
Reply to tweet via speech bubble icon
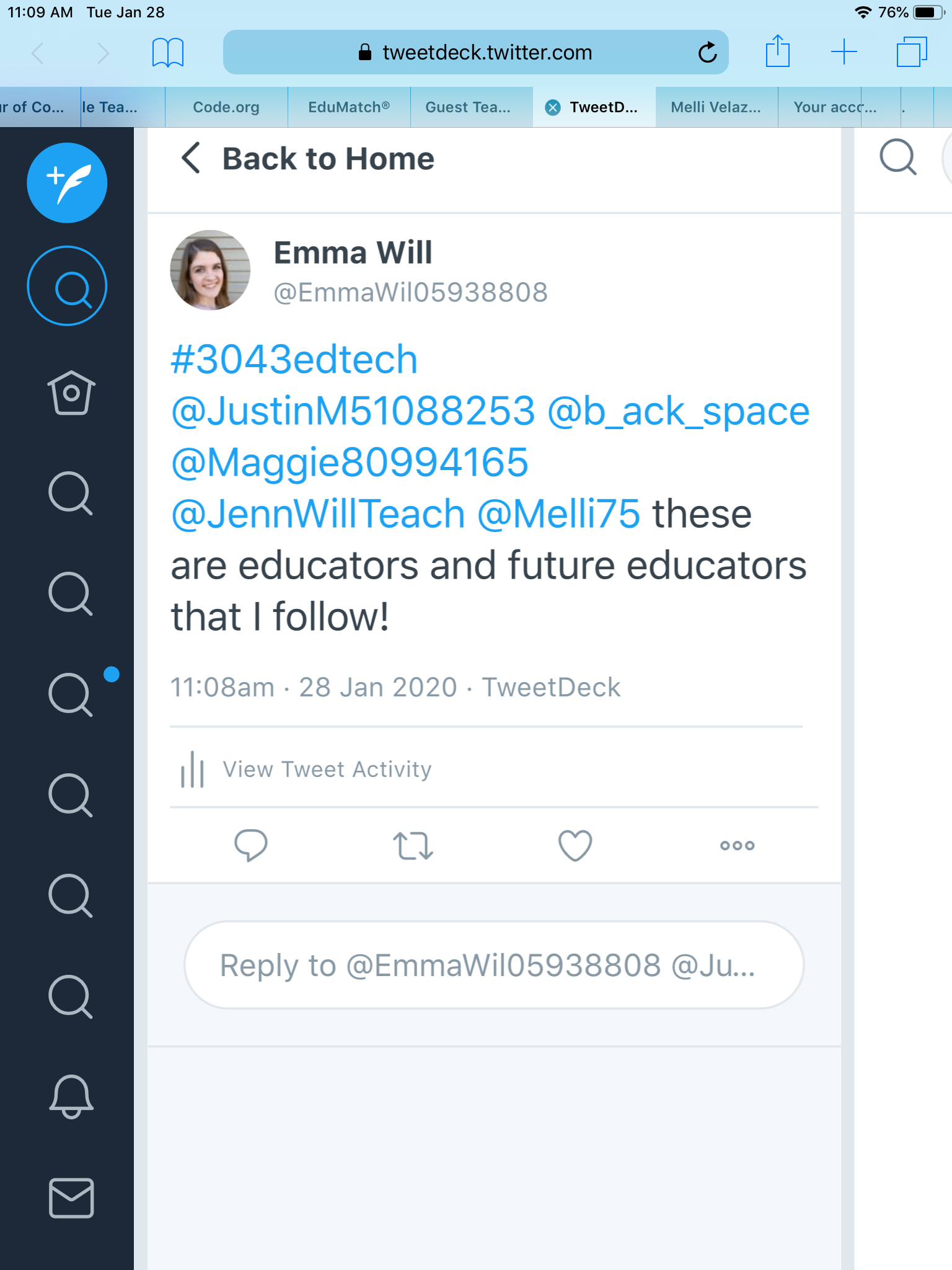pyautogui.click(x=250, y=845)
